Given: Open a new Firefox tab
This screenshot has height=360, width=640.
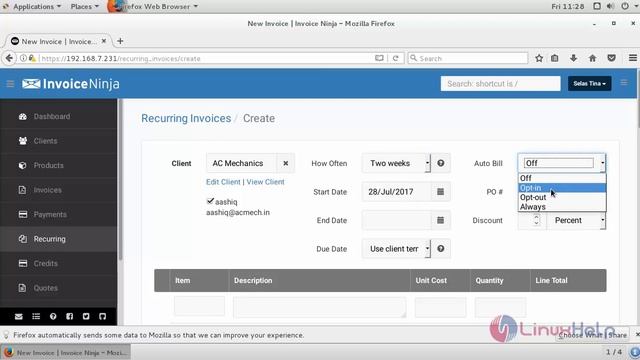Looking at the screenshot, I should click(120, 41).
